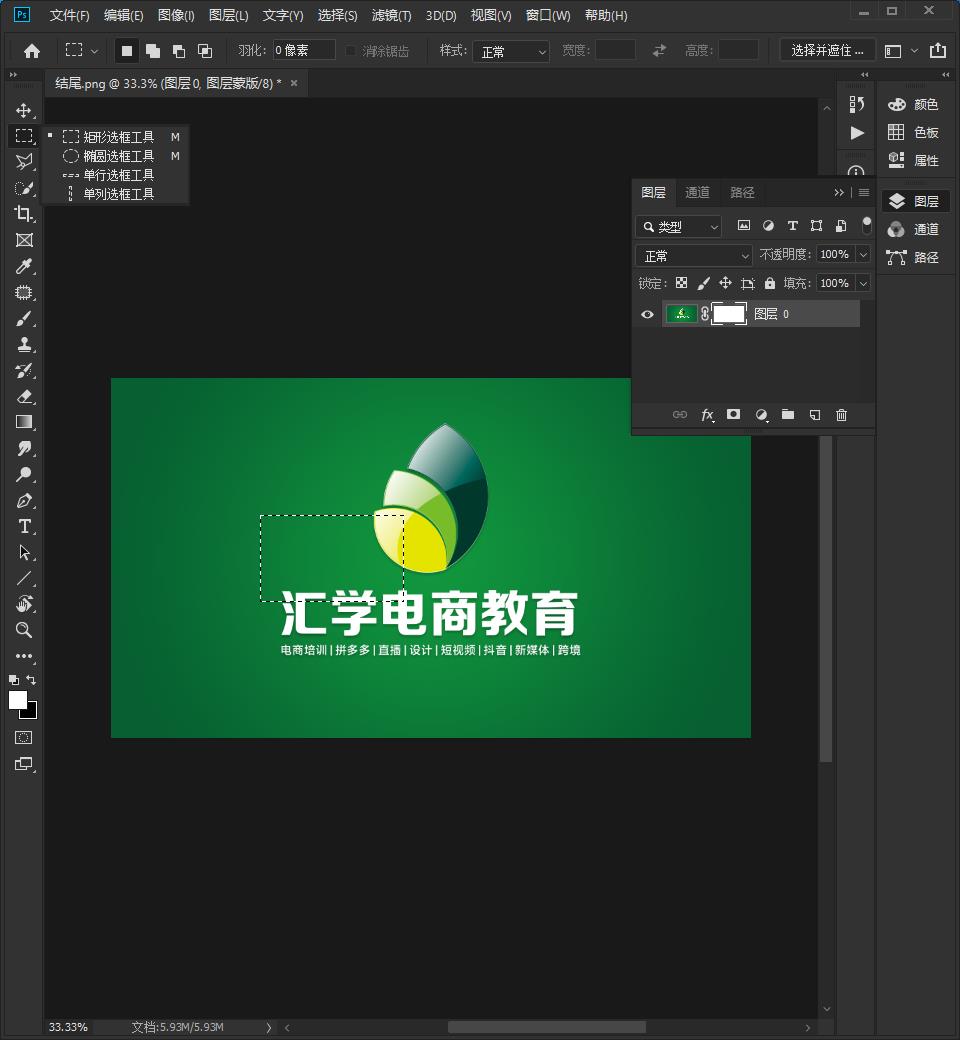
Task: Switch to the 通道 tab in Layers panel
Action: 697,192
